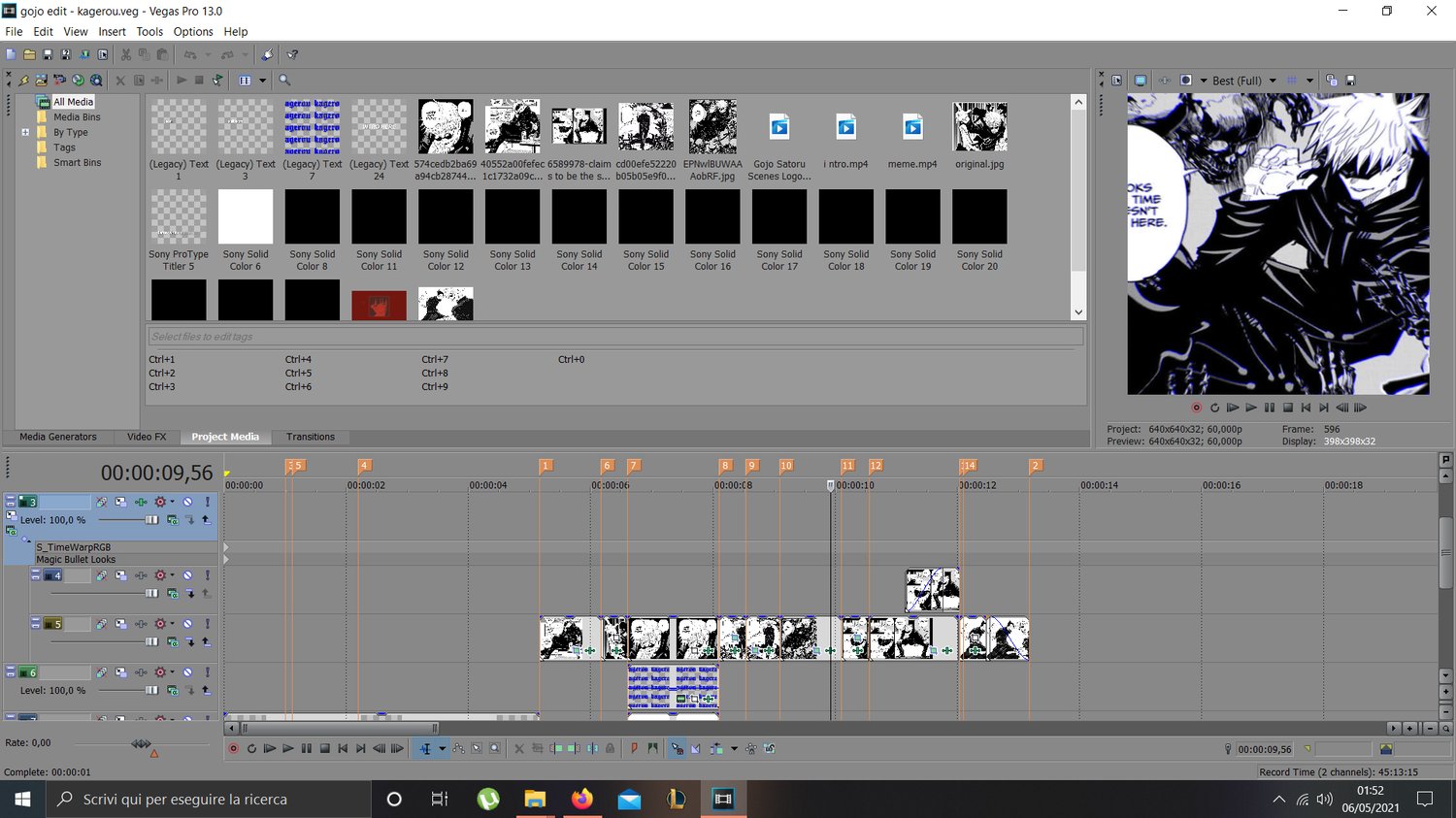Select the Normal Edit tool in timeline toolbar
The image size is (1456, 818).
pos(425,748)
